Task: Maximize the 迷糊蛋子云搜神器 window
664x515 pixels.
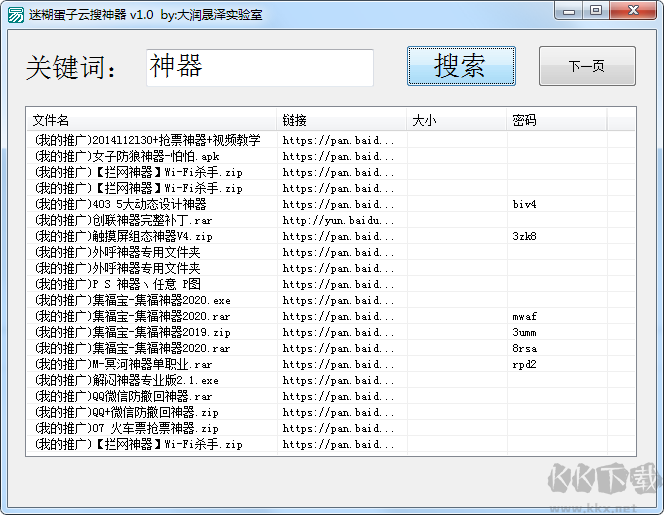Action: (x=596, y=11)
